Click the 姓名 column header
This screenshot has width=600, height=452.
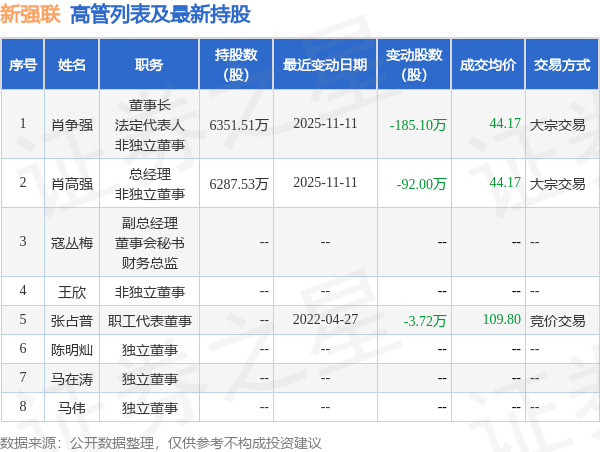(x=72, y=64)
